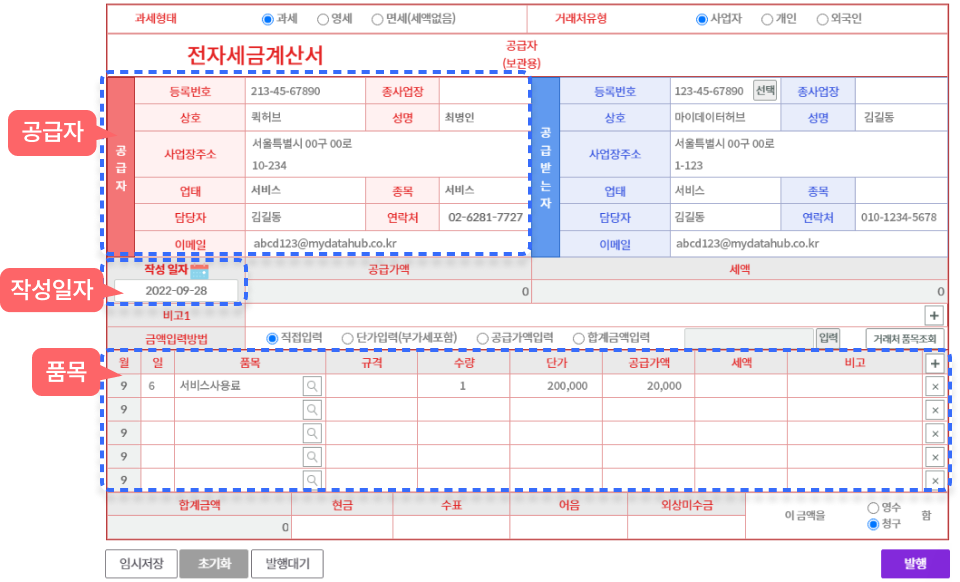
Task: Click the 외상미수금 amount field
Action: coord(686,528)
